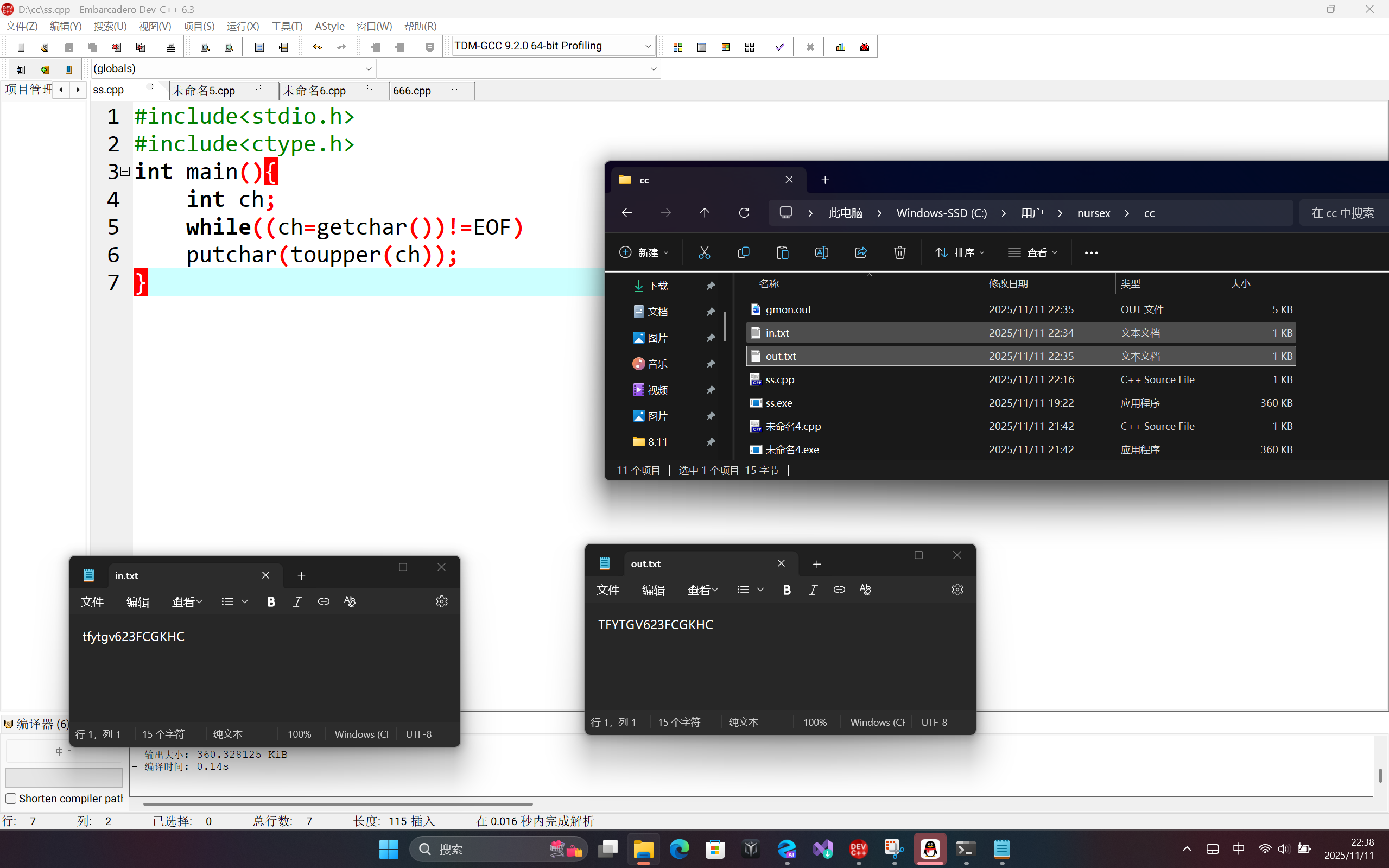Open the 运行(X) menu

[x=242, y=27]
